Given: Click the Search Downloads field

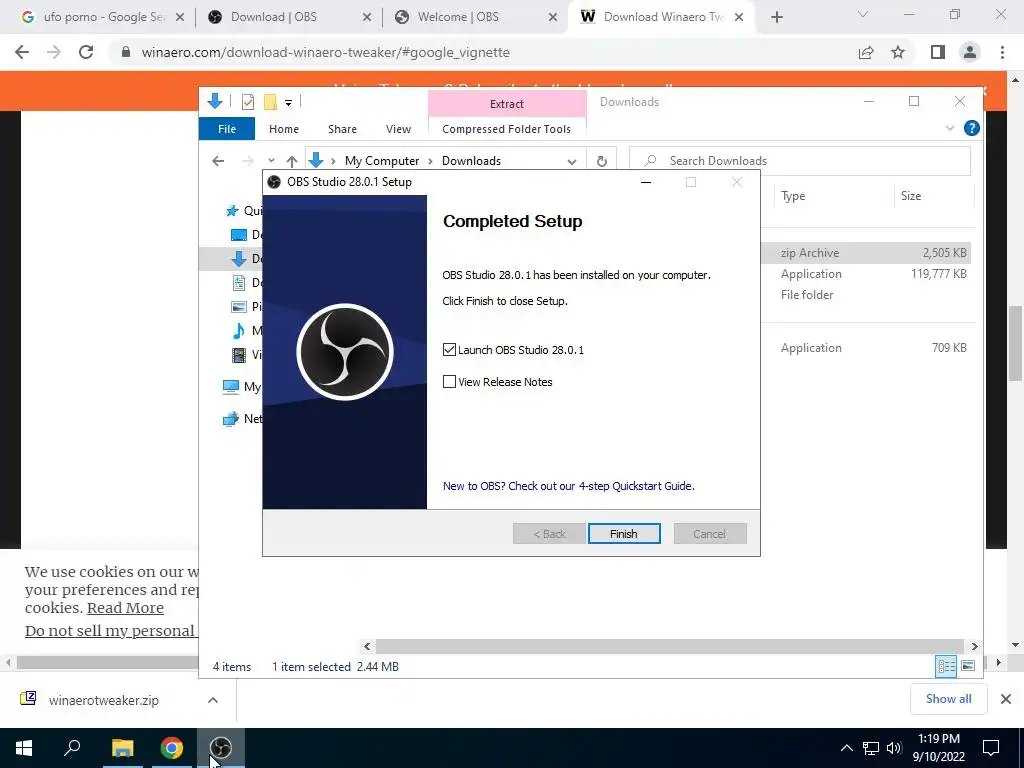Looking at the screenshot, I should [799, 161].
